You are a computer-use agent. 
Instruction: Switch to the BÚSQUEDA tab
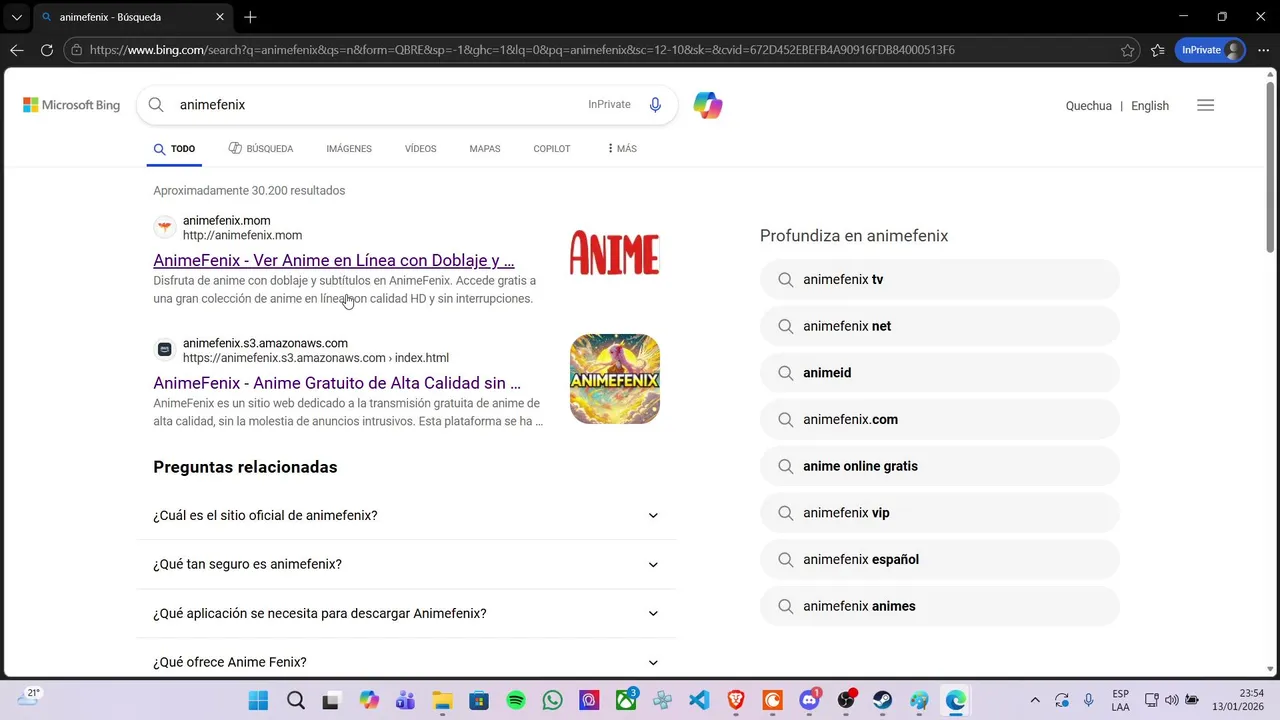261,149
